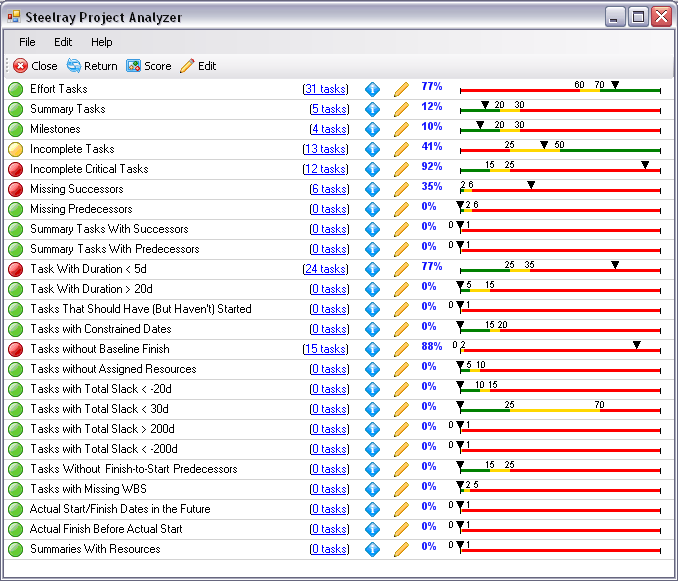Screen dimensions: 678x581
Task: Open the 24 tasks link
Action: point(325,269)
